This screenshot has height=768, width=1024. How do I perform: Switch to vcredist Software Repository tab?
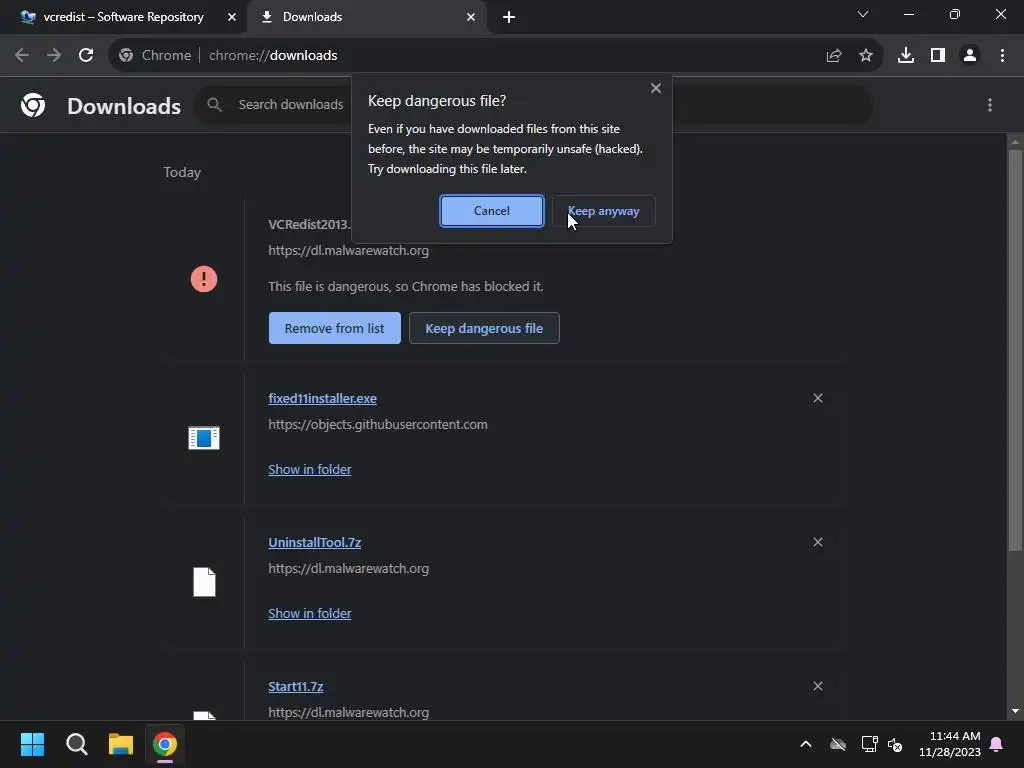(123, 17)
